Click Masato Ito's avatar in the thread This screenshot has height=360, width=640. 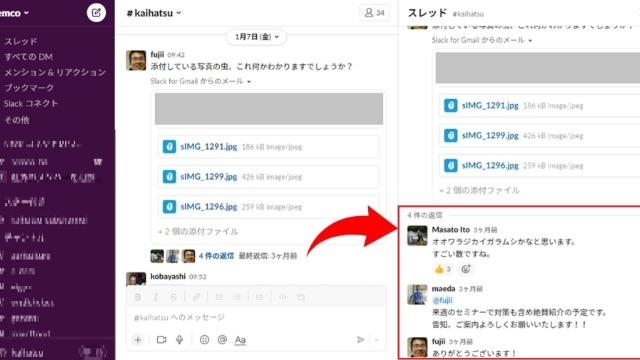pos(417,236)
